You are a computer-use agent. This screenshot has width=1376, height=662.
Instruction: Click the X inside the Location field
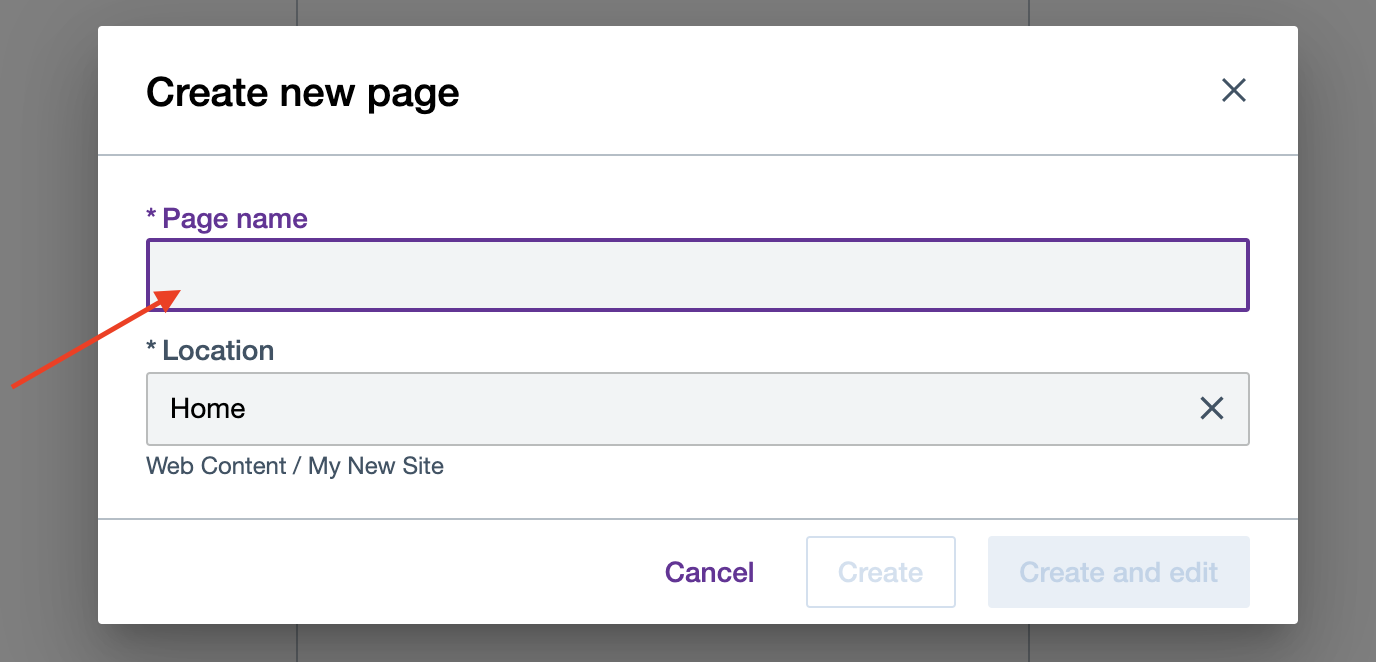(1212, 408)
